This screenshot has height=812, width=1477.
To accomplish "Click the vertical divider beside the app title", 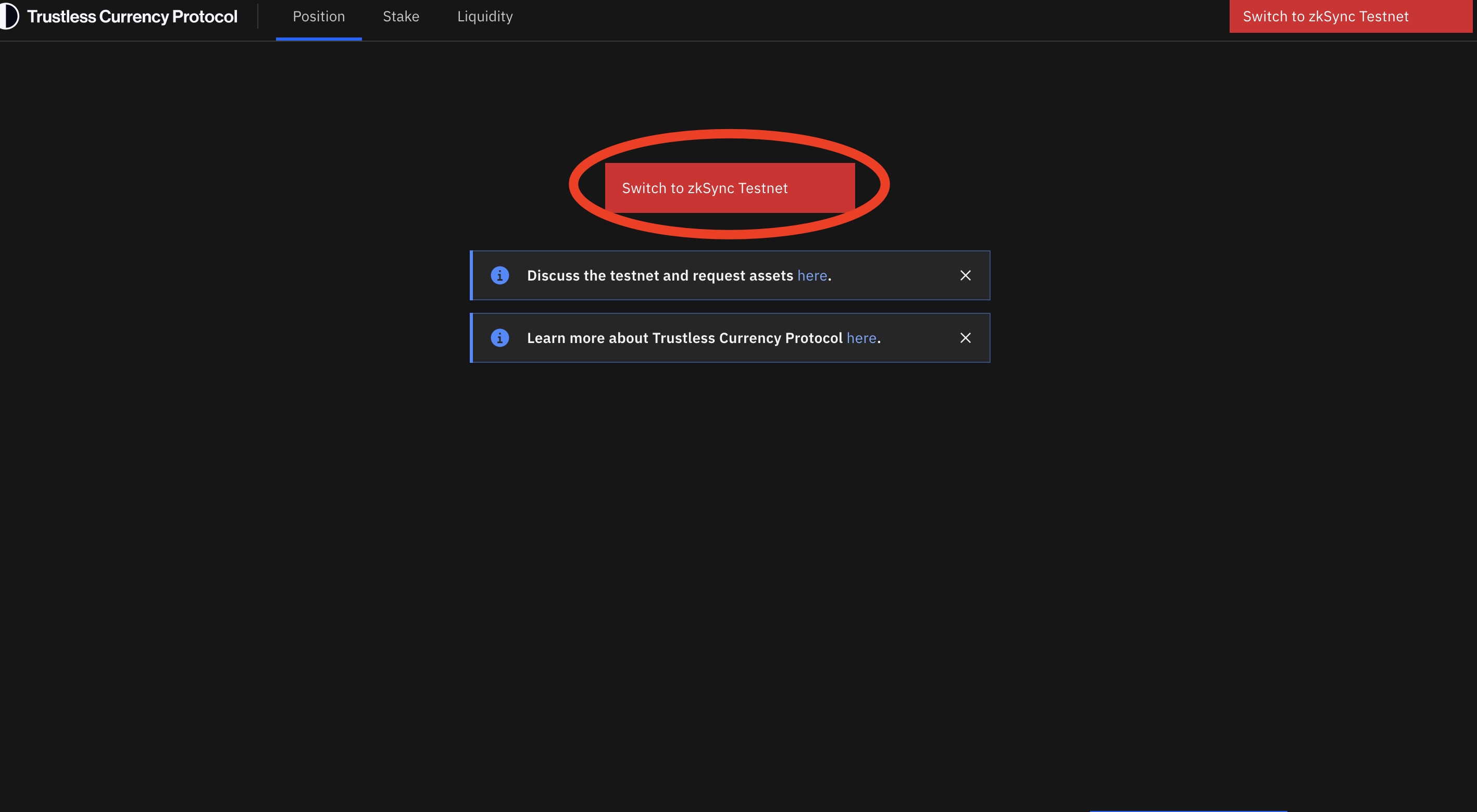I will click(x=257, y=16).
